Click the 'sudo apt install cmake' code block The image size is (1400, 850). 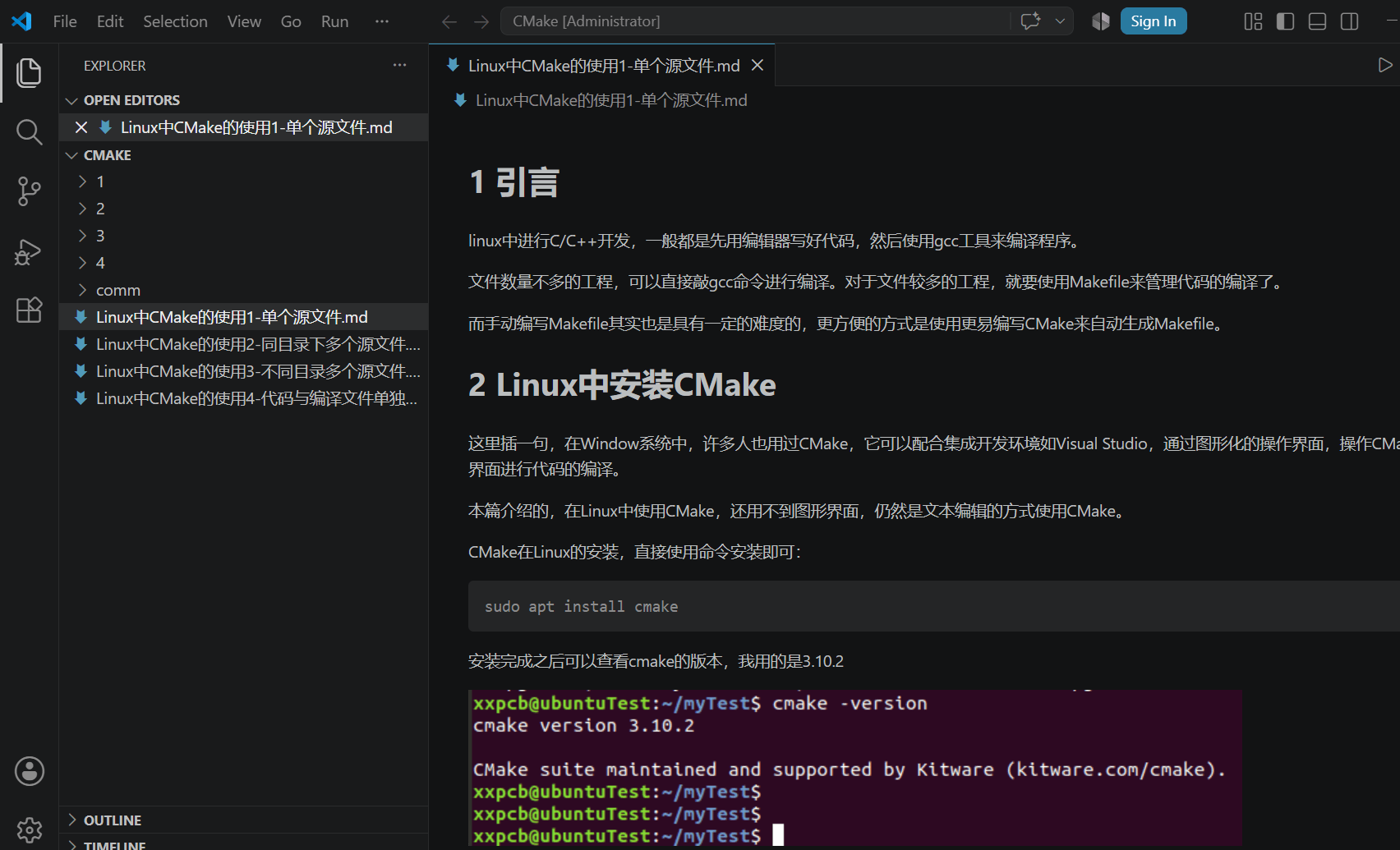point(934,606)
